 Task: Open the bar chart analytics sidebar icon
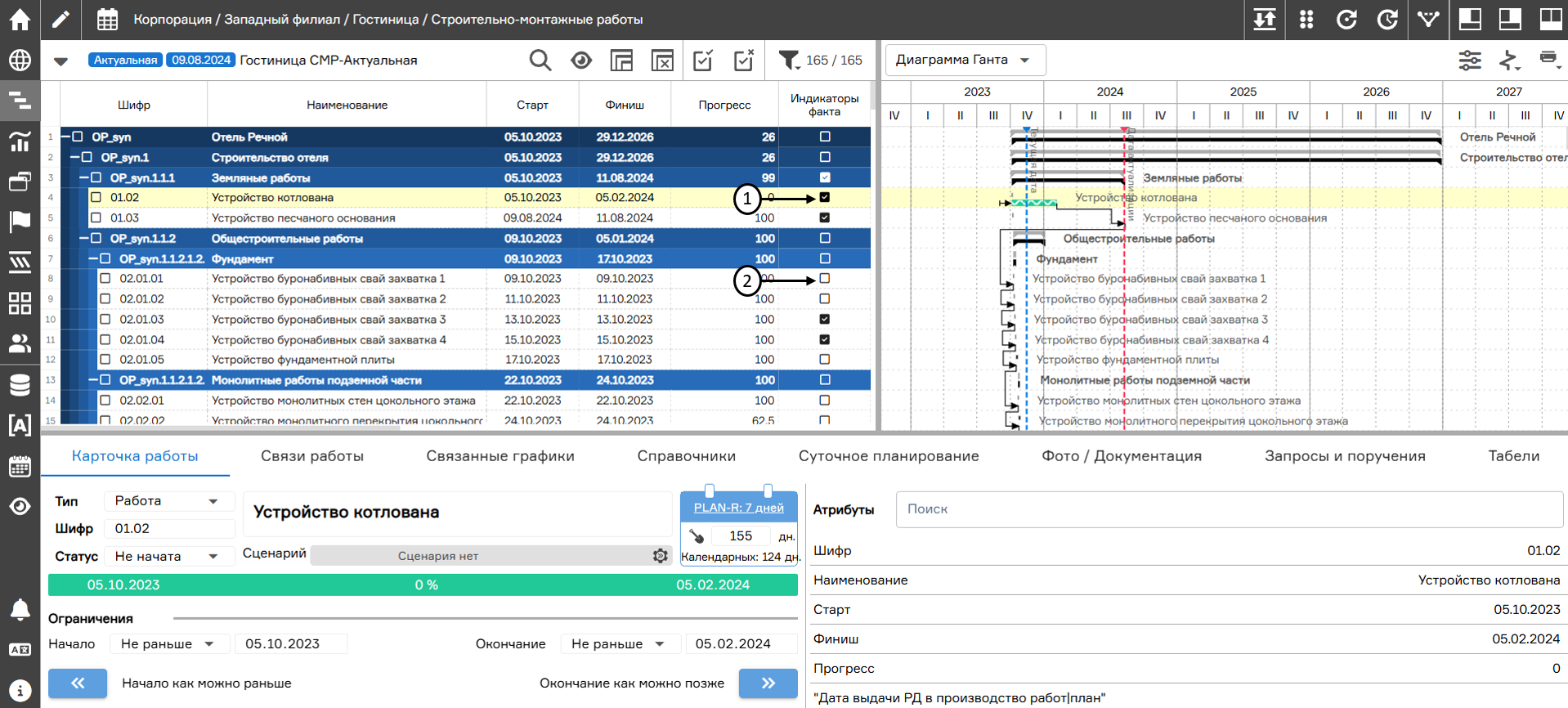click(20, 141)
